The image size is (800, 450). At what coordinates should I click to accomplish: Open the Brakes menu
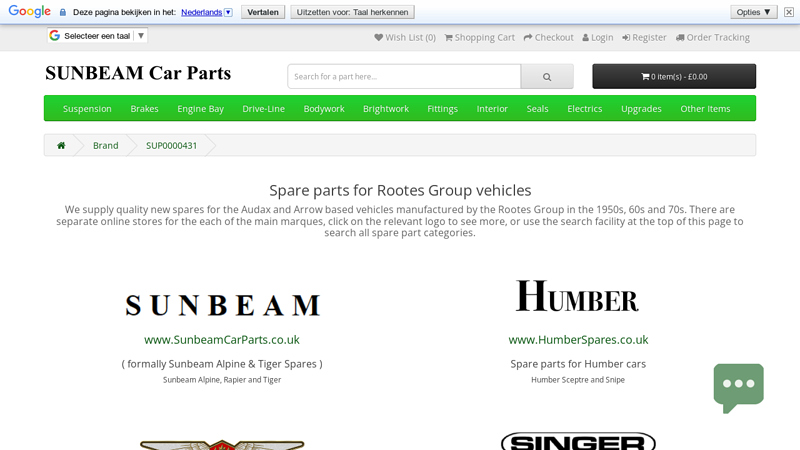pos(144,109)
